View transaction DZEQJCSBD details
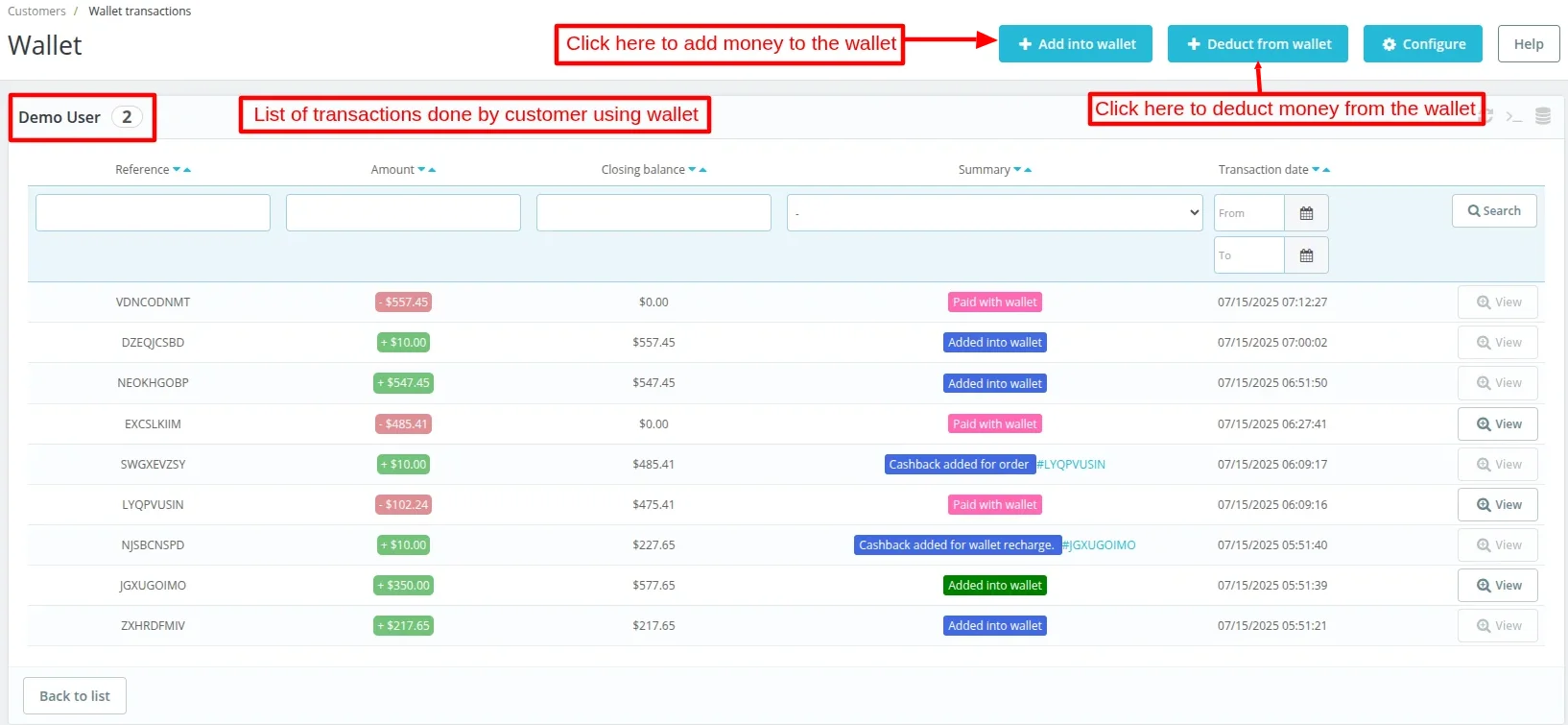Viewport: 1568px width, 725px height. tap(1498, 343)
